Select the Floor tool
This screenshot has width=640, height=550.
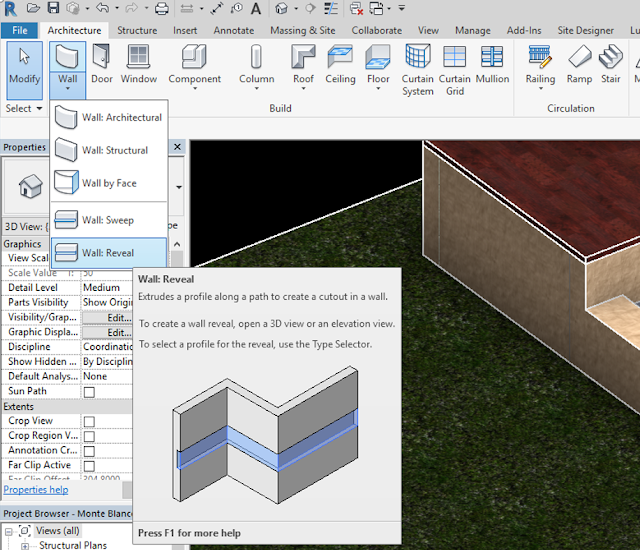pos(378,64)
